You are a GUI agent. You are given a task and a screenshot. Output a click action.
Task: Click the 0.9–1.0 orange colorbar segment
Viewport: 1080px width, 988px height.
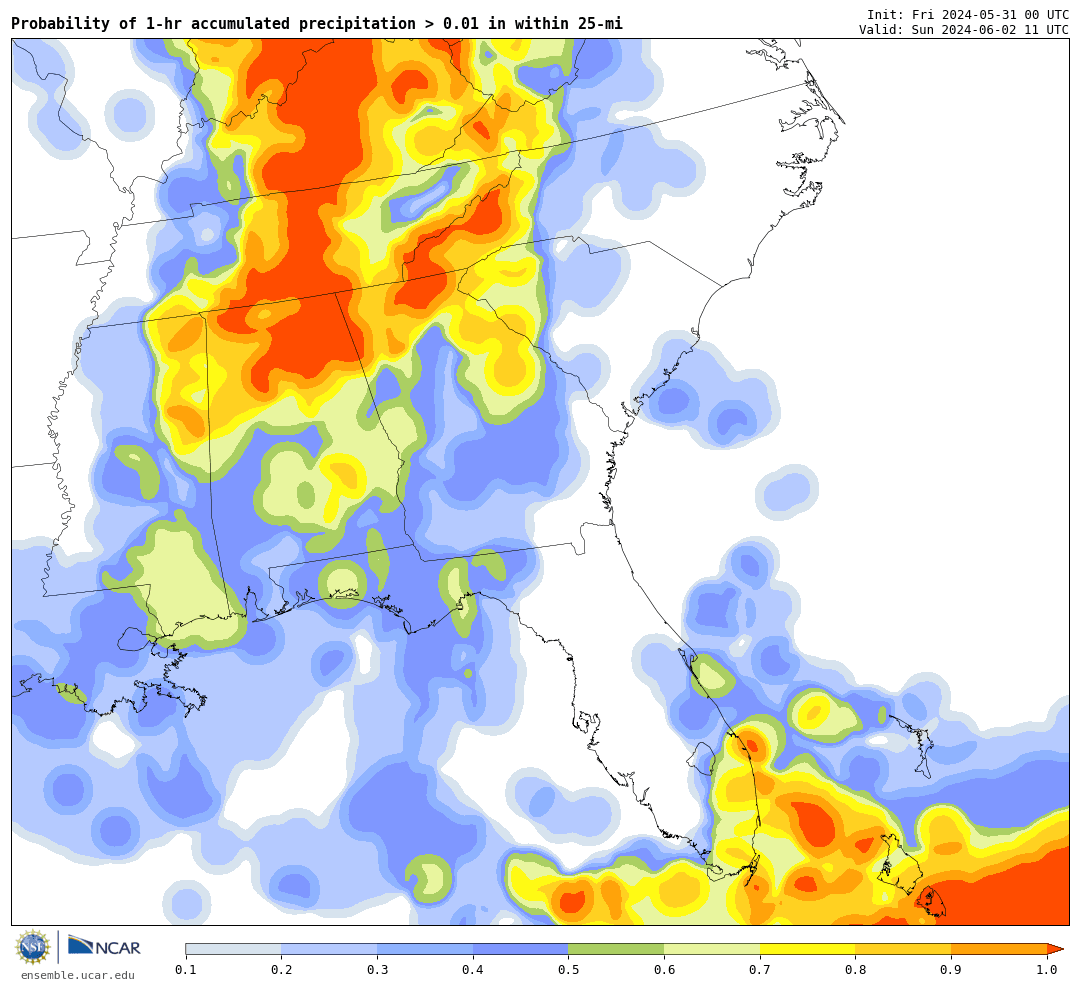point(999,949)
